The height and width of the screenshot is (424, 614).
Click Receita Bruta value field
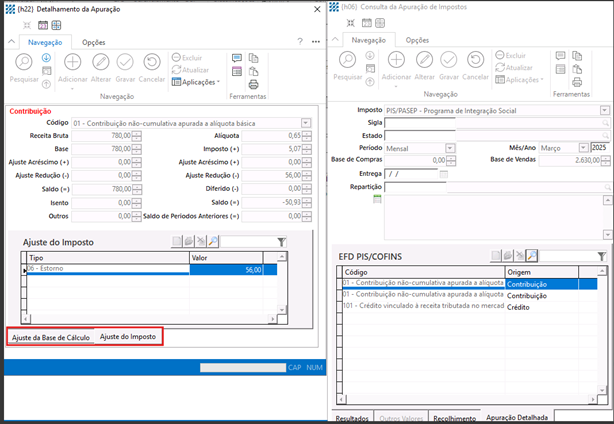tap(102, 136)
